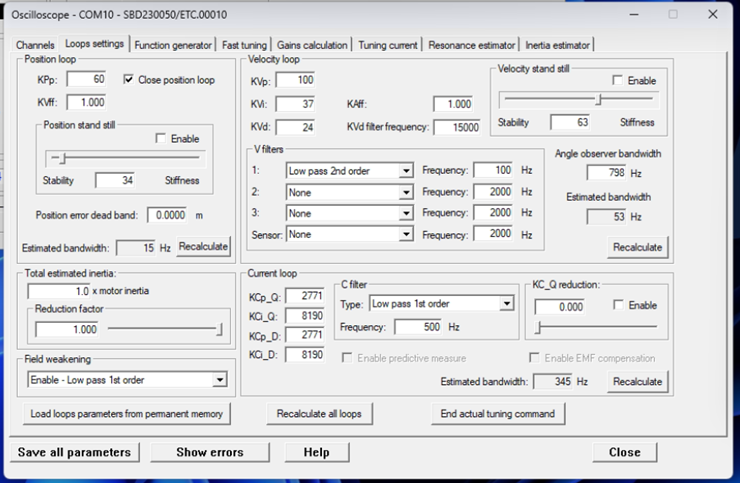Expand the C filter Type dropdown

pos(506,303)
